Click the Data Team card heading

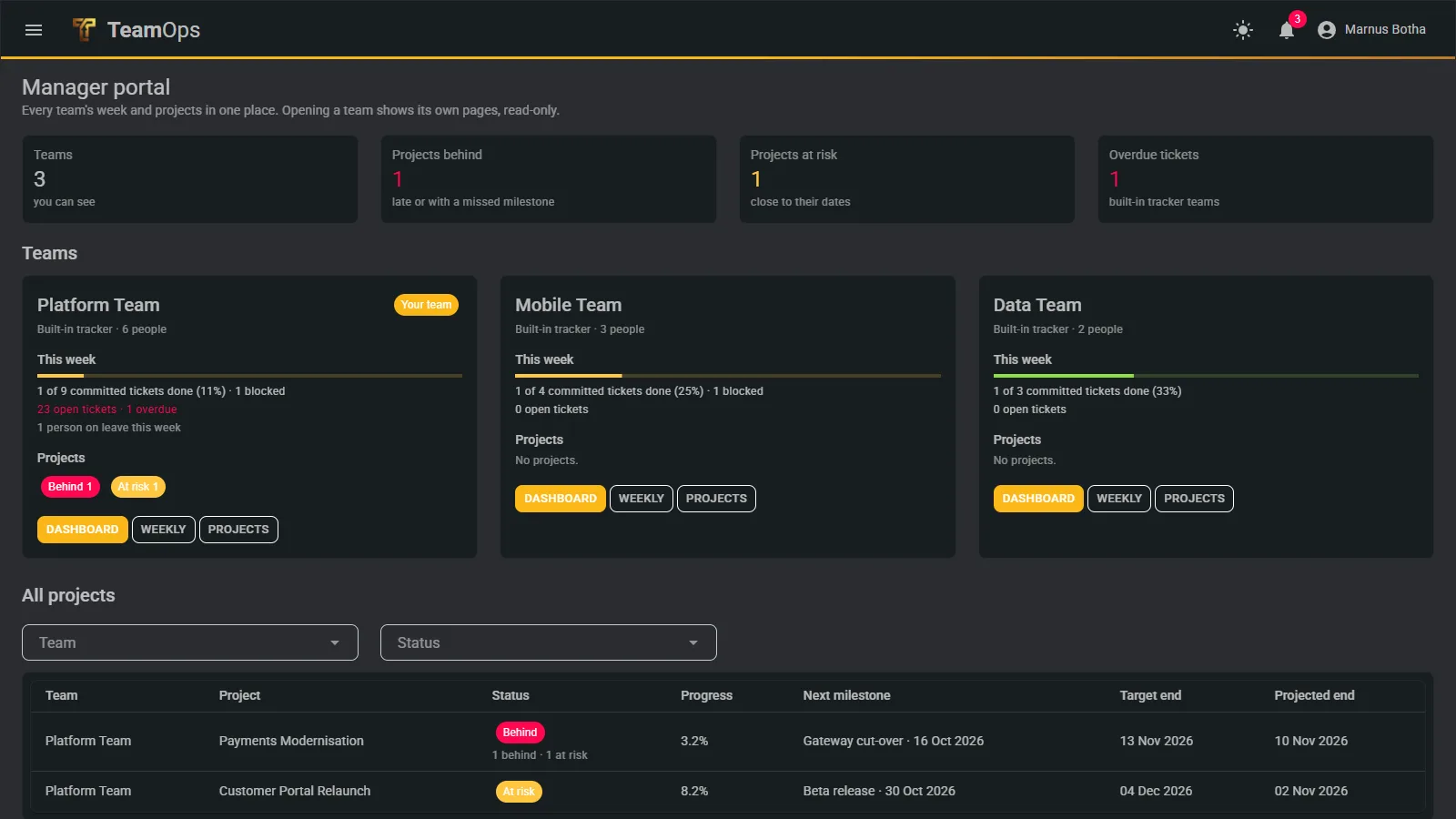coord(1037,305)
